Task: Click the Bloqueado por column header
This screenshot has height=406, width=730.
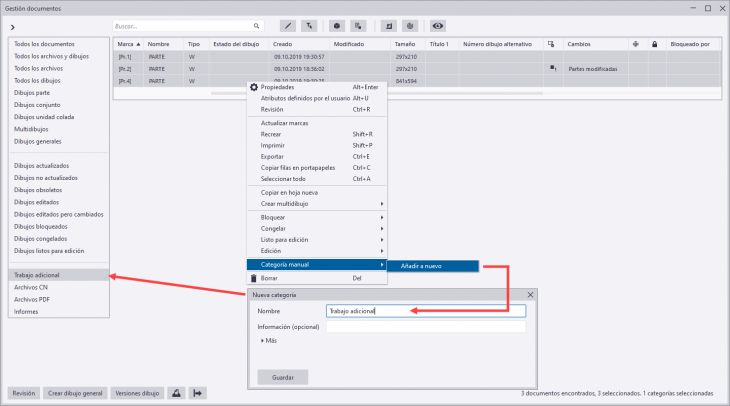Action: pyautogui.click(x=693, y=44)
